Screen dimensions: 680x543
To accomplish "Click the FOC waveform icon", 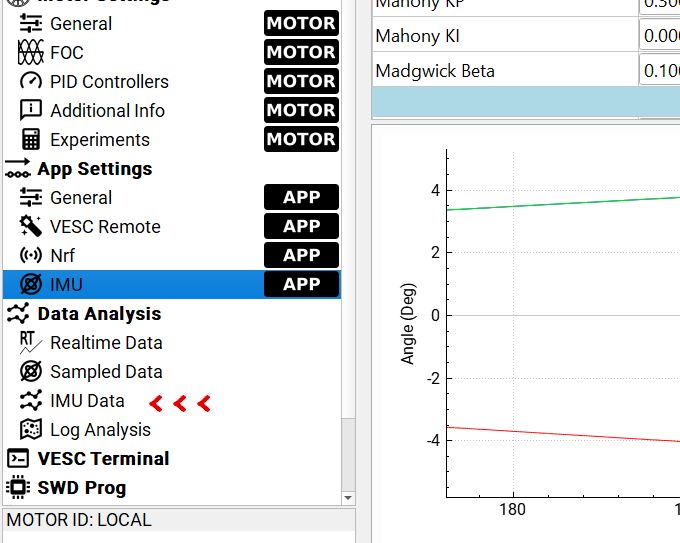I will (x=31, y=52).
